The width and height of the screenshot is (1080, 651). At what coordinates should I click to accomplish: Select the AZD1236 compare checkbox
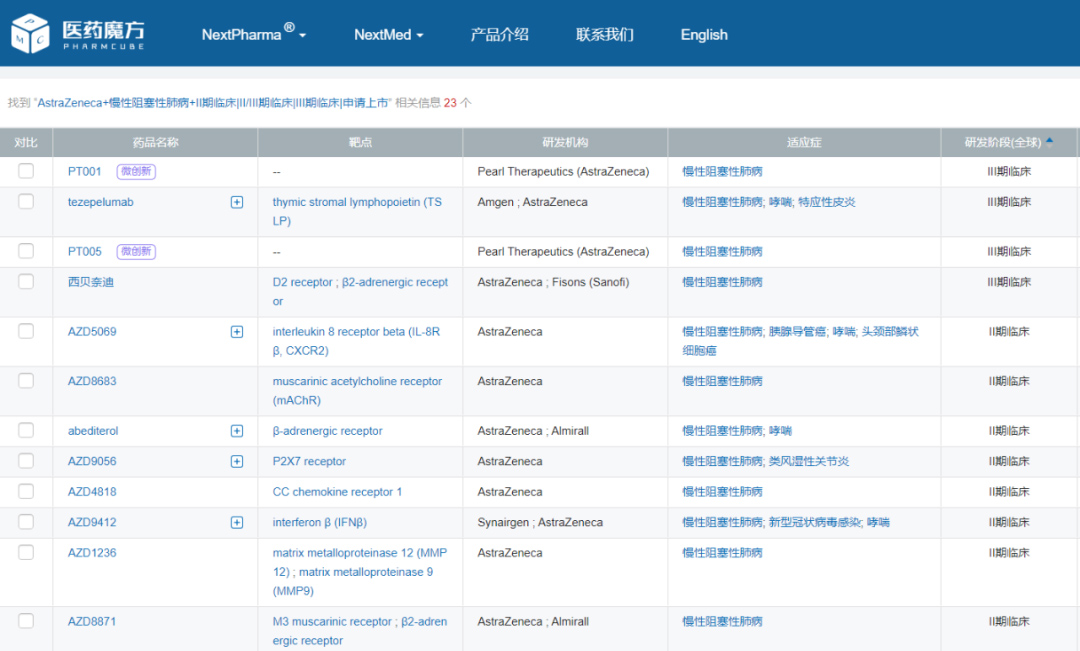(x=26, y=552)
